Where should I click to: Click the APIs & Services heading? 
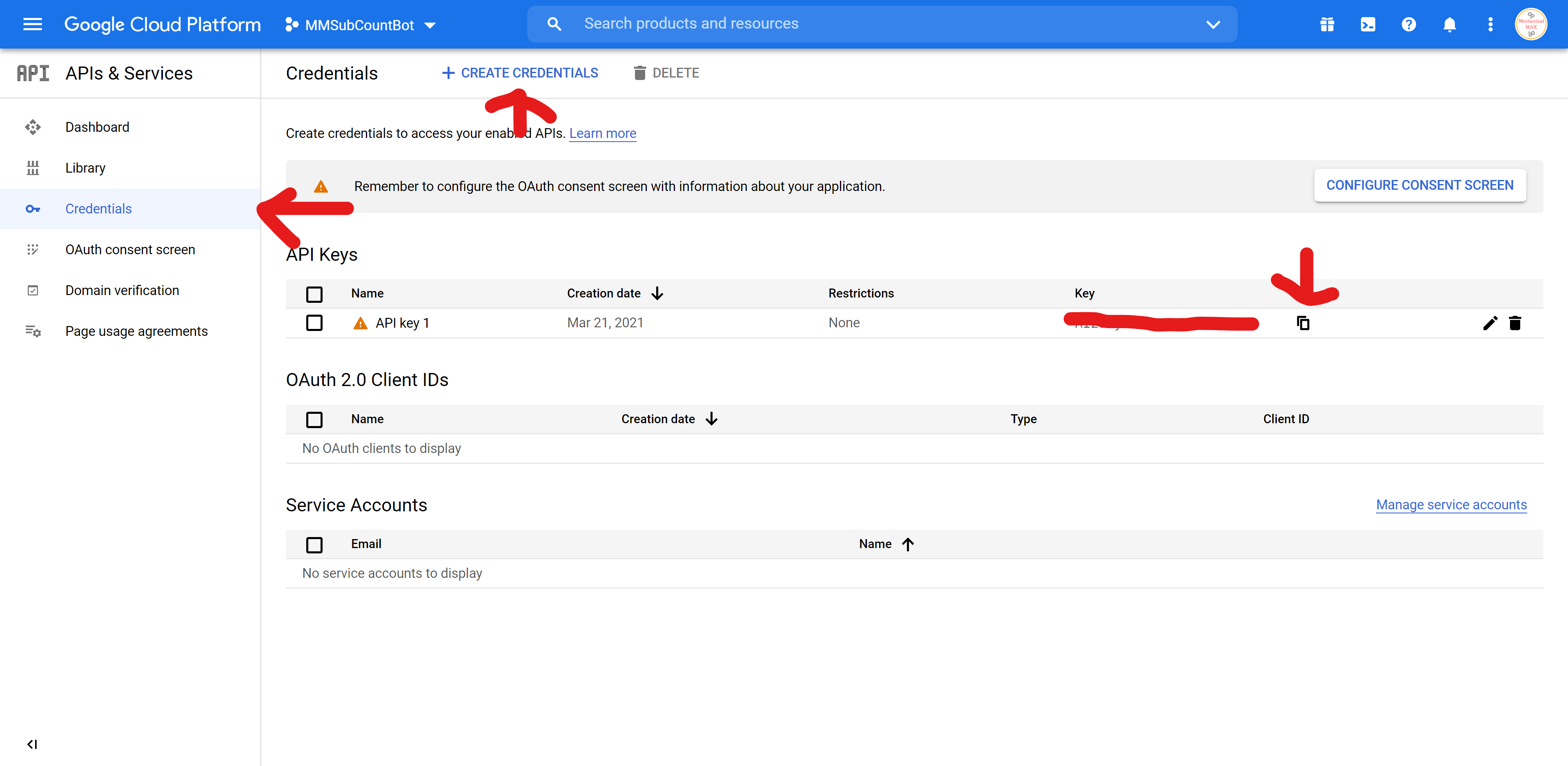pos(129,73)
